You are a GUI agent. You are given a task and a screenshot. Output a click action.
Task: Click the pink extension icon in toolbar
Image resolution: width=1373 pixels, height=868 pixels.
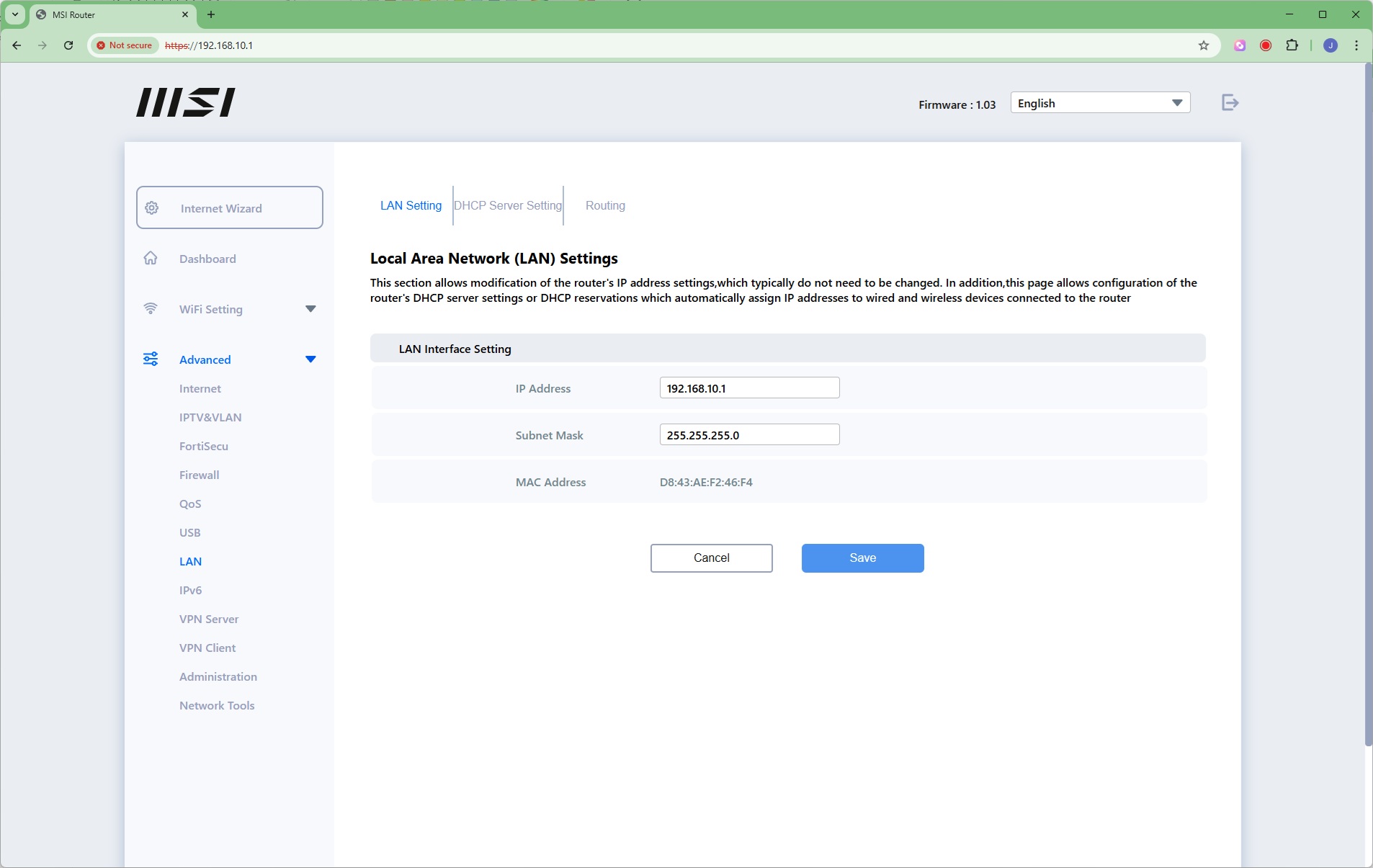(1240, 45)
